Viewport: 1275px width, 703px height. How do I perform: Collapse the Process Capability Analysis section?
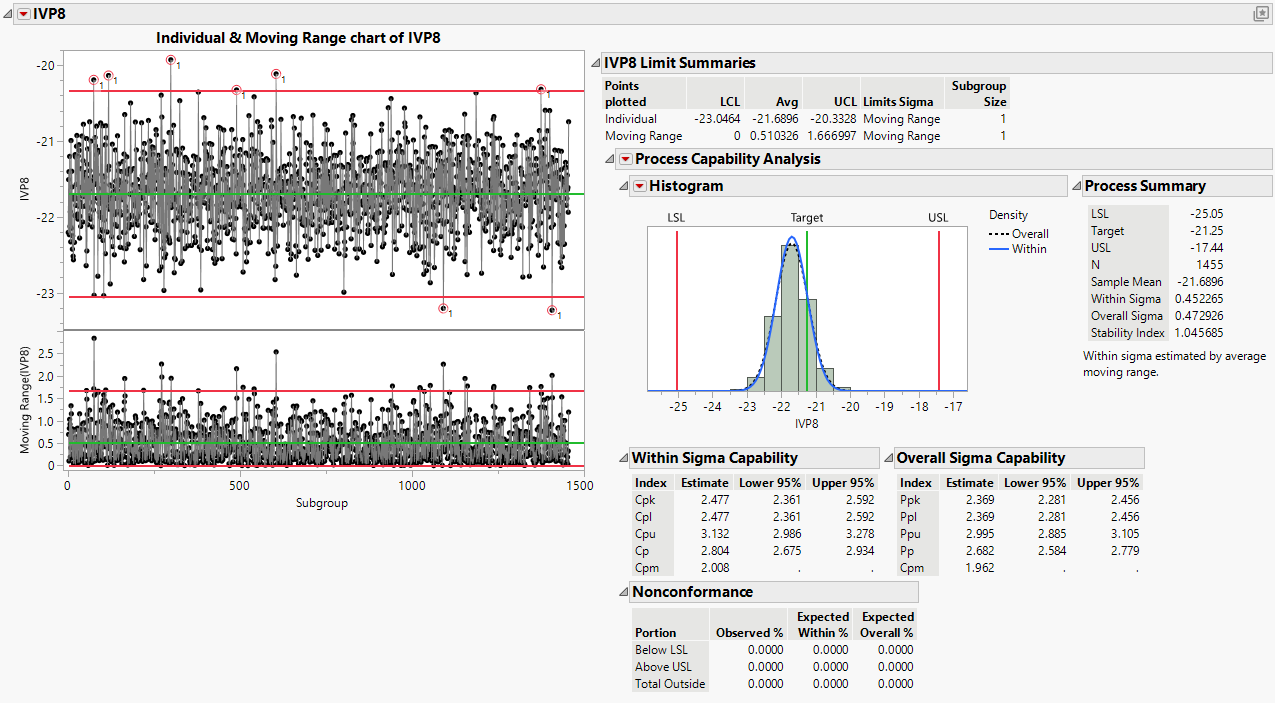tap(610, 159)
